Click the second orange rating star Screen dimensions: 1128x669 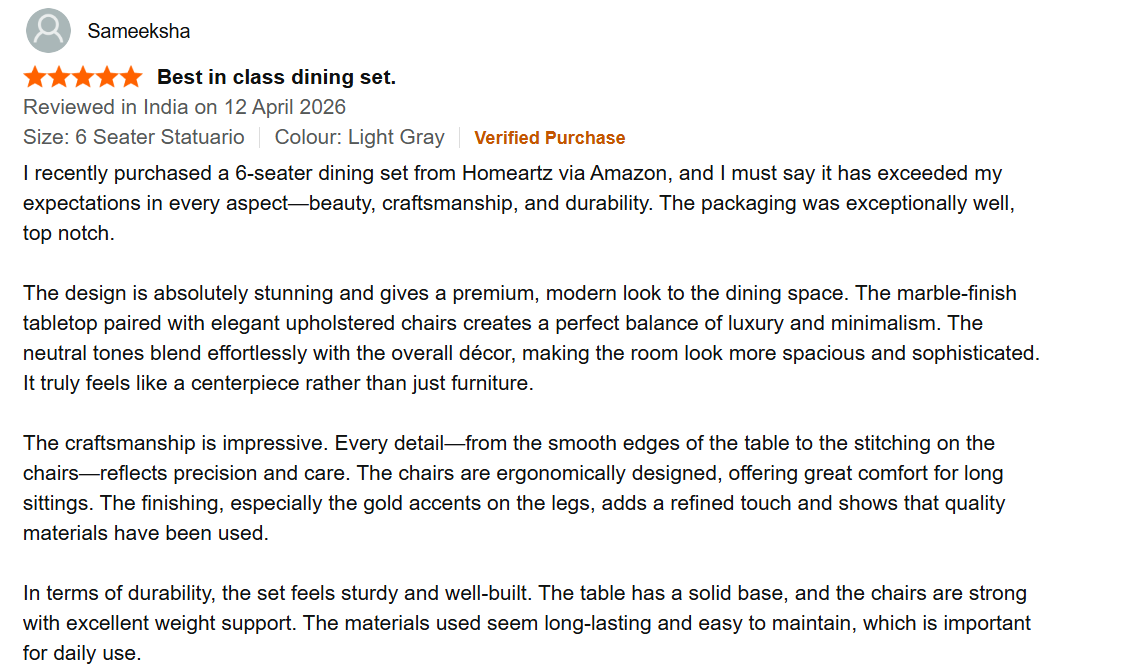(59, 77)
